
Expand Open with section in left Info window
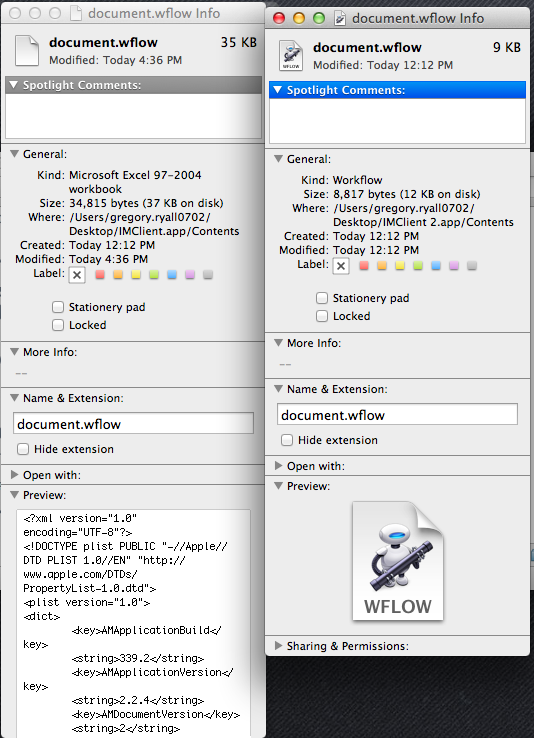point(15,475)
